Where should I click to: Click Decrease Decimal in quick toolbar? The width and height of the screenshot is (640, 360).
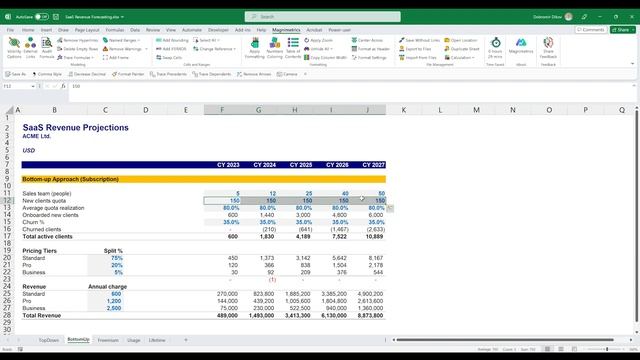87,74
